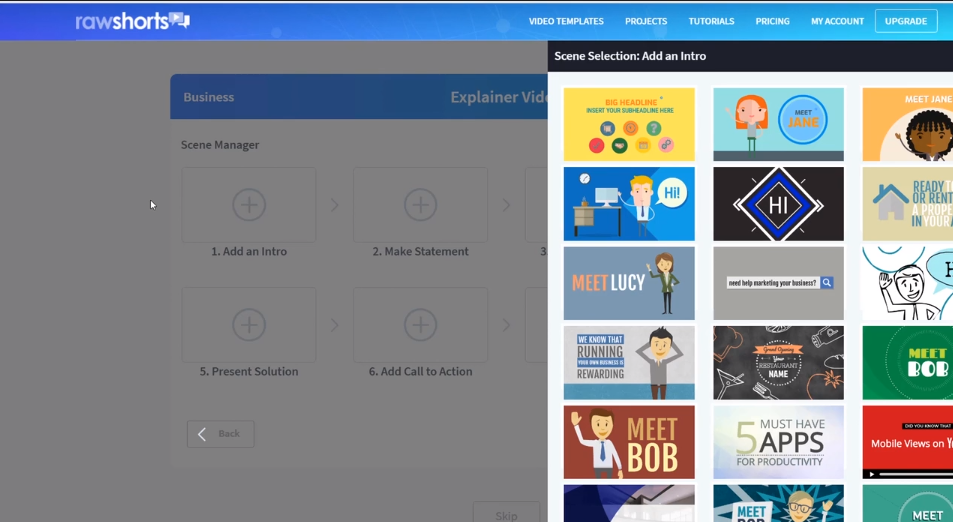Choose the Meet Jane redhead intro scene

[779, 125]
